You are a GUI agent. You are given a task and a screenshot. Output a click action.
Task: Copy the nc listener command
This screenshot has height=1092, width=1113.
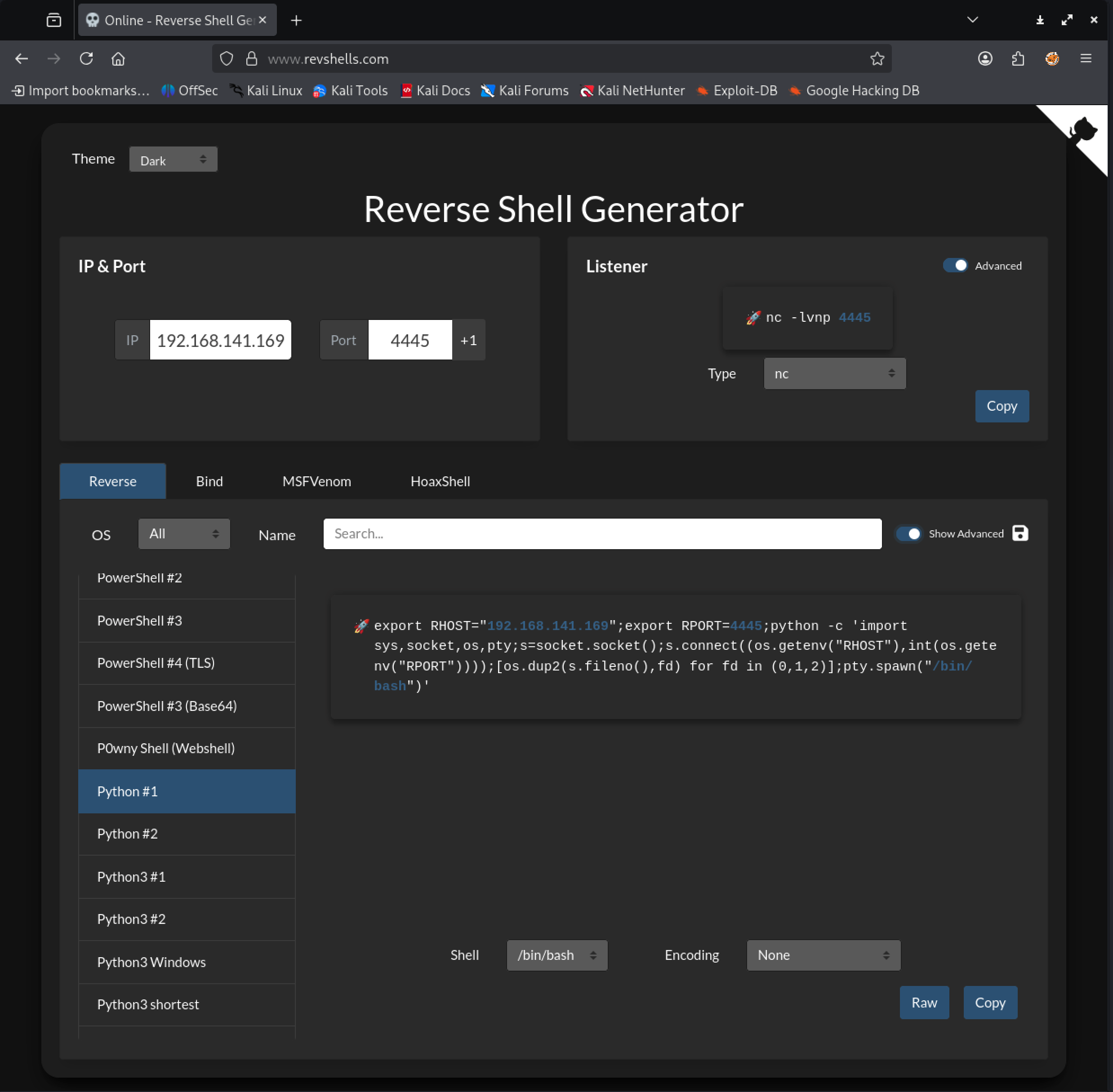1002,405
